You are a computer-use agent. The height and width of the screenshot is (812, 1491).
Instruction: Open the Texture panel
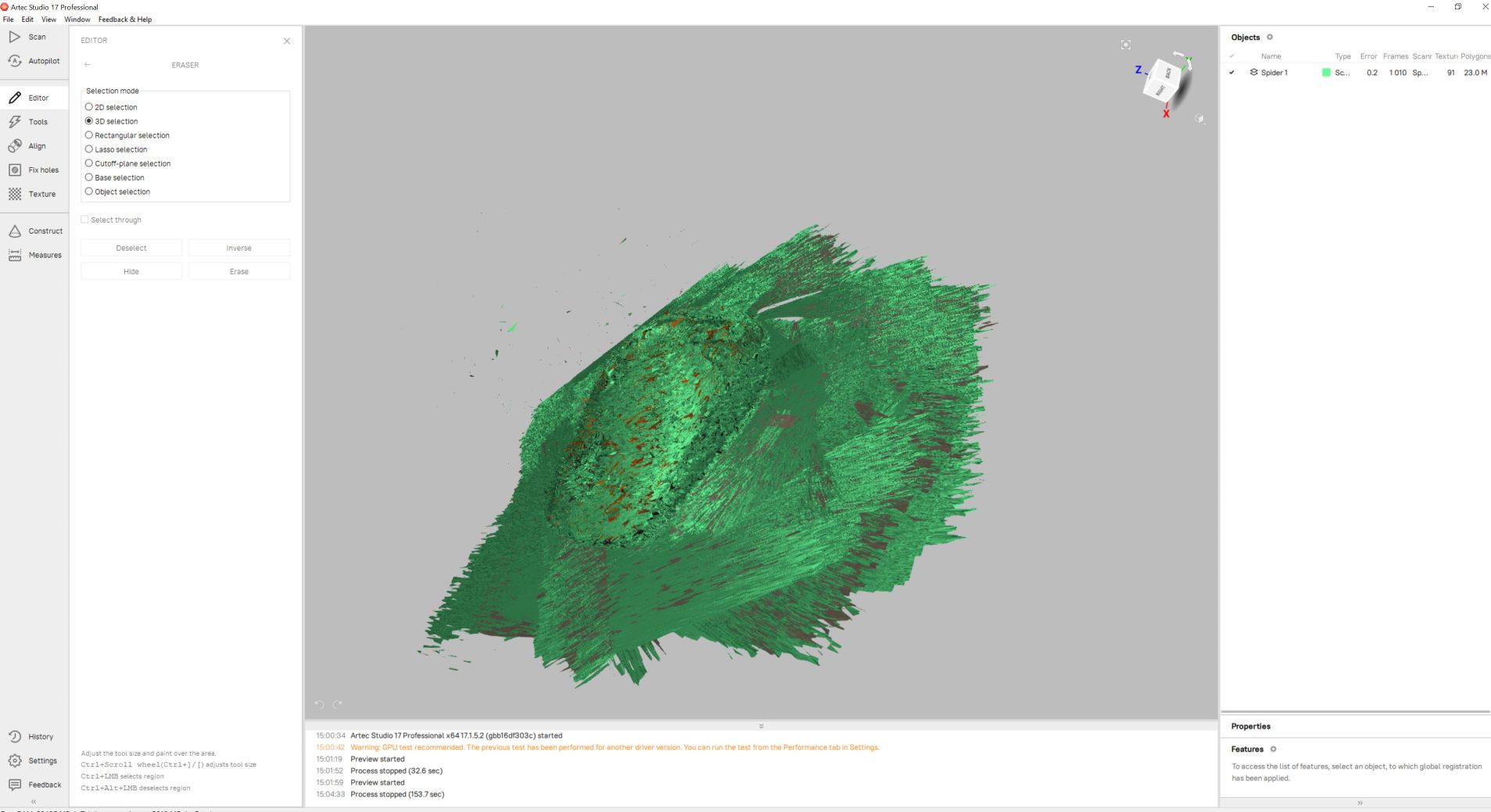[33, 194]
